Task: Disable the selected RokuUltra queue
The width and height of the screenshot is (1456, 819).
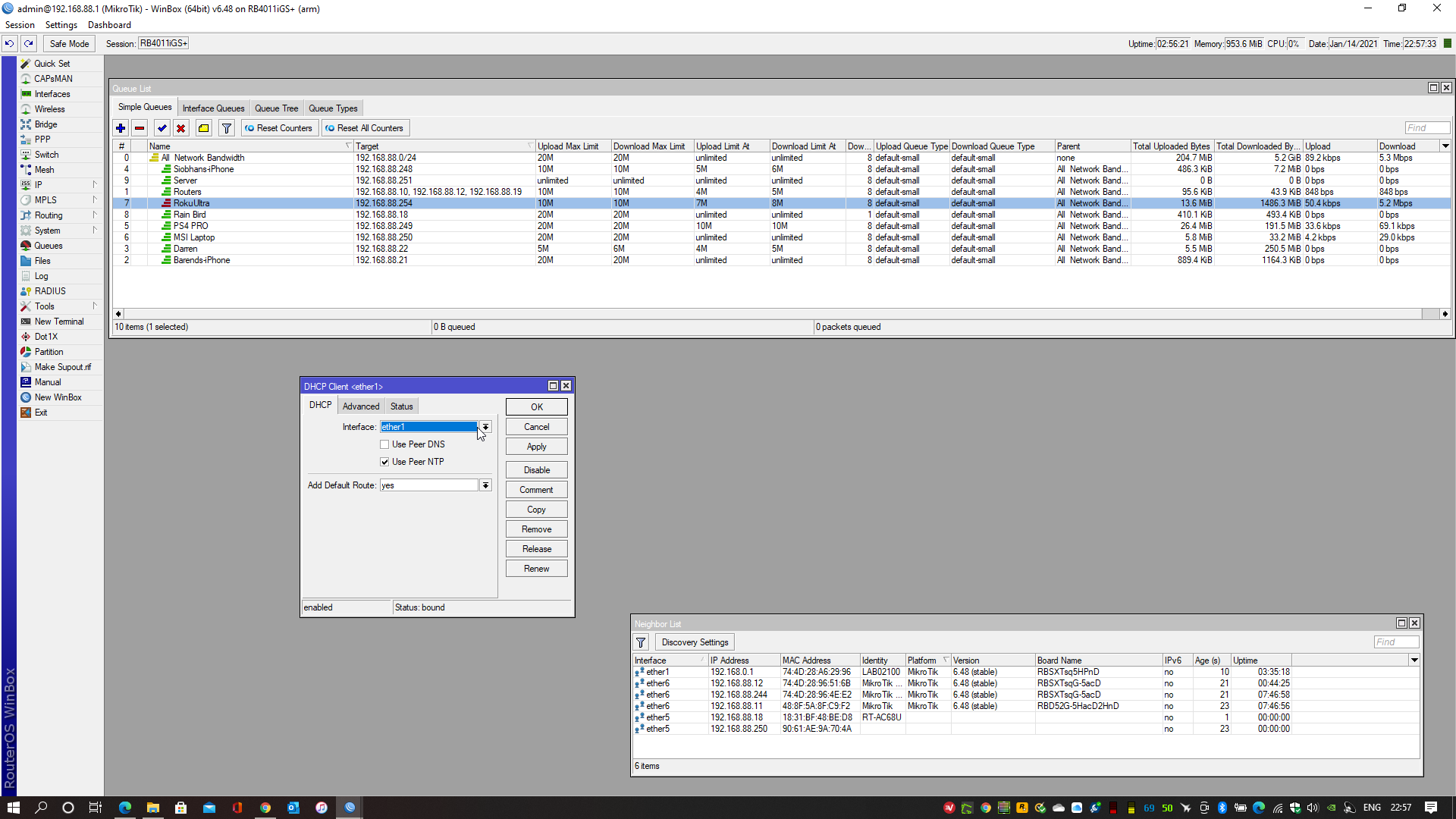Action: tap(181, 128)
